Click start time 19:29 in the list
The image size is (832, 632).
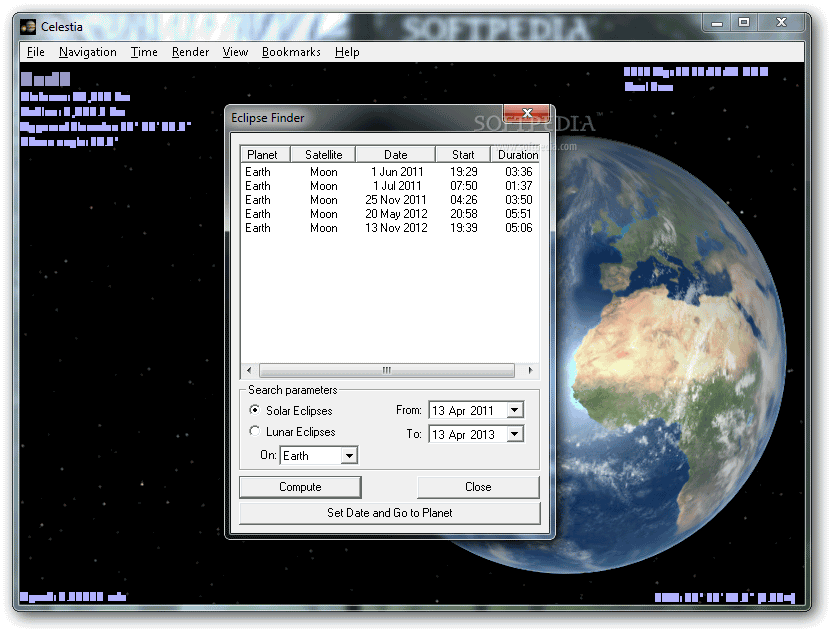[x=463, y=172]
